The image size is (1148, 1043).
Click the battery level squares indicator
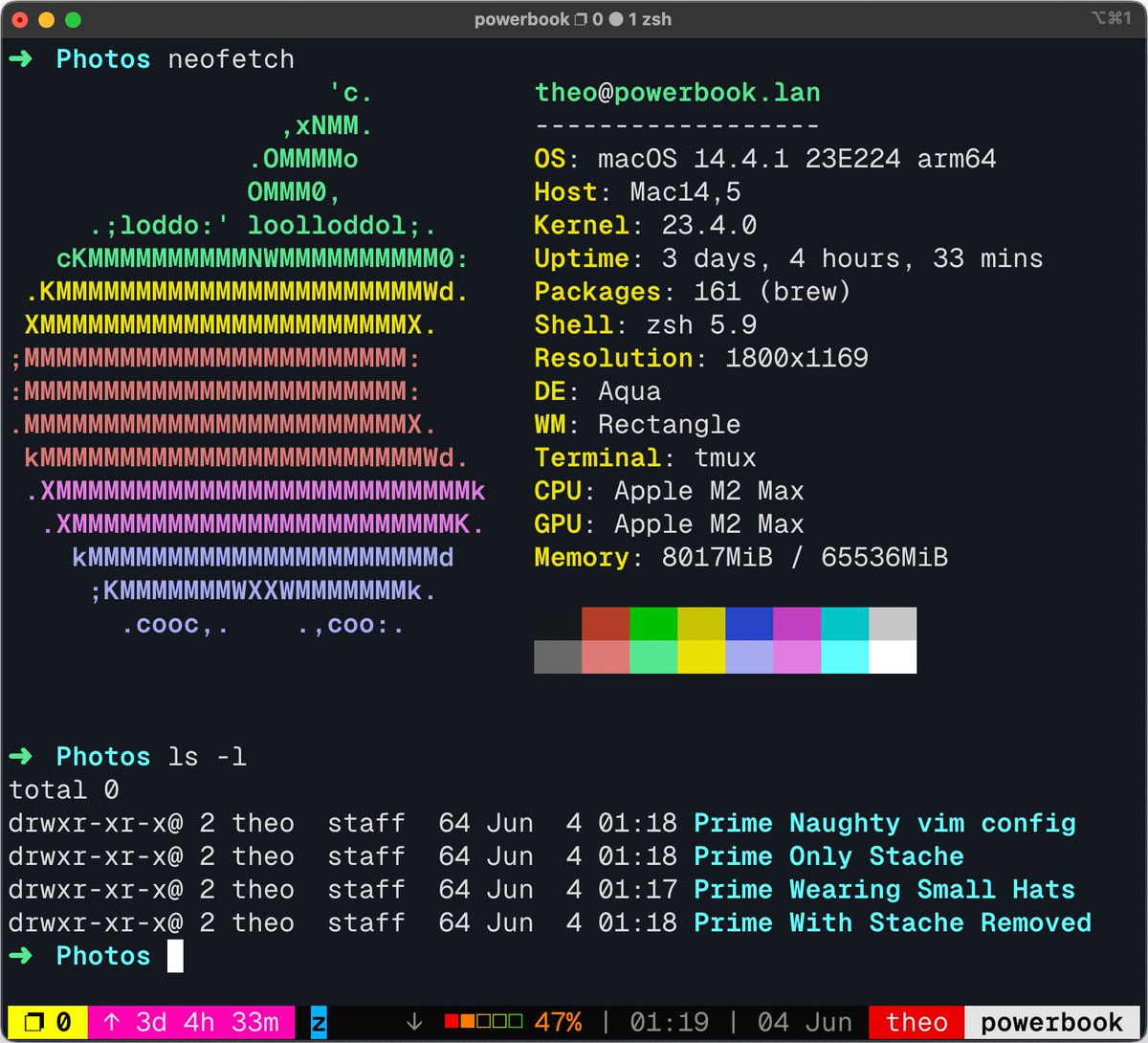483,1022
